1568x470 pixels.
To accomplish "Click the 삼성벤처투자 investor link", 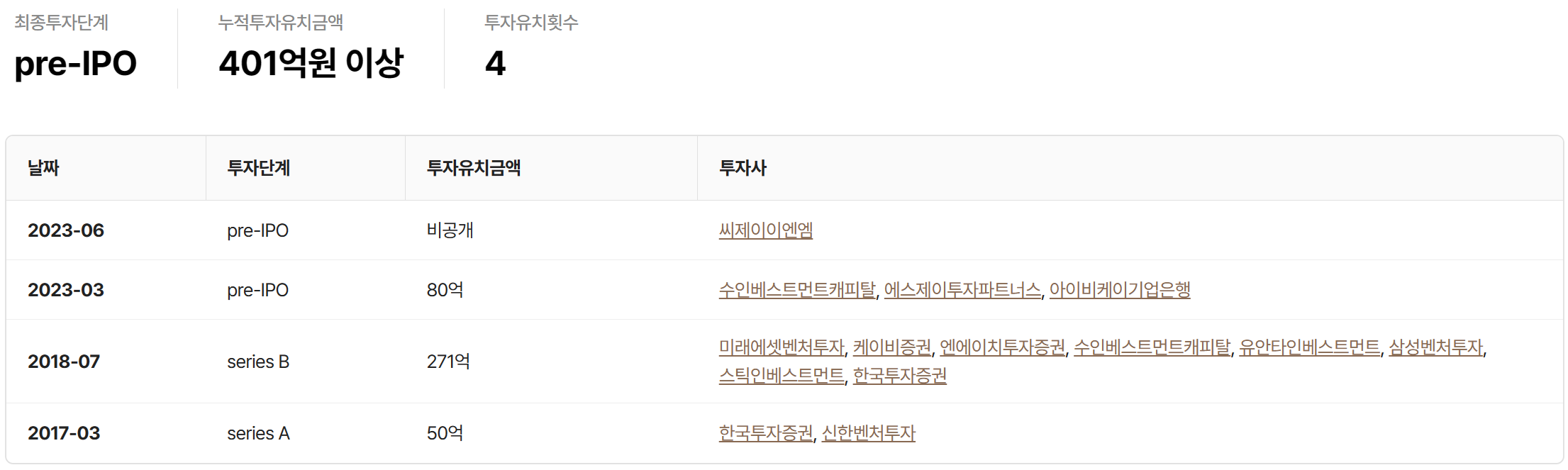I will tap(1435, 347).
